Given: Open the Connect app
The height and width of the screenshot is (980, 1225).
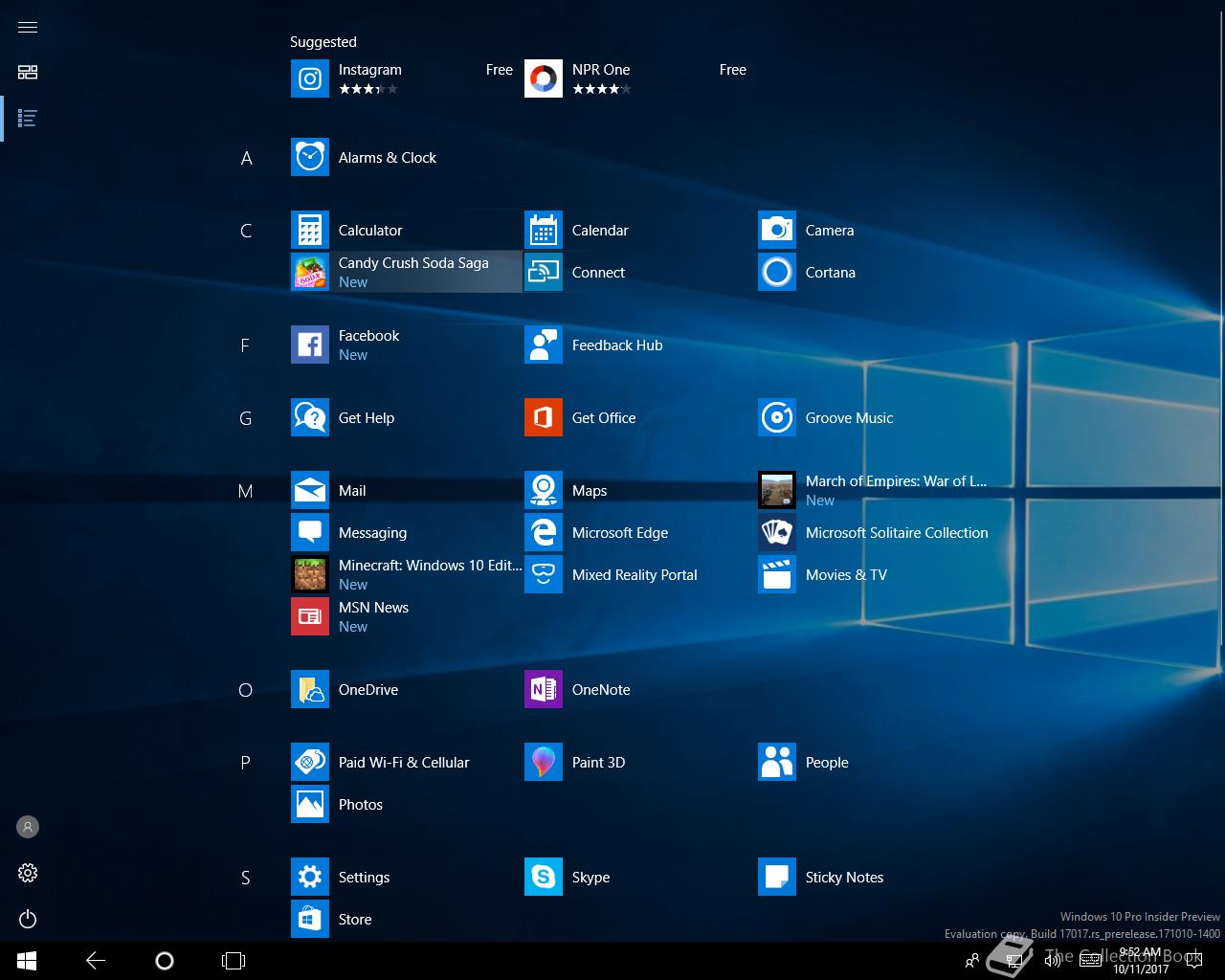Looking at the screenshot, I should [639, 272].
